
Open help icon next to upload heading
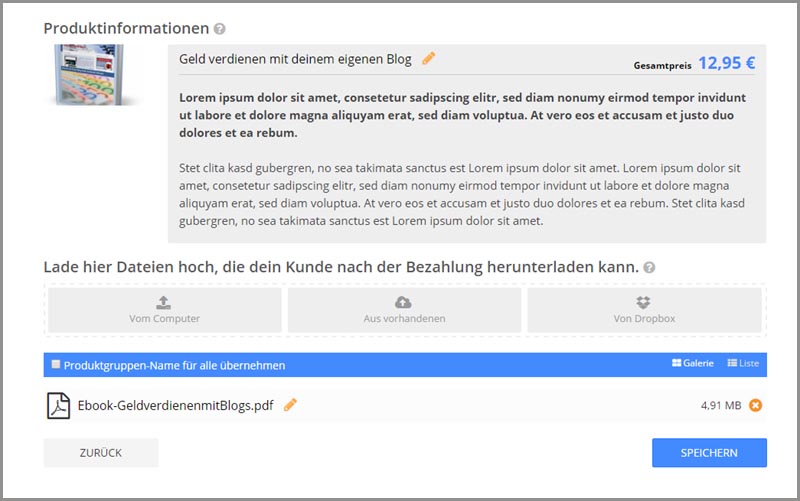[650, 268]
